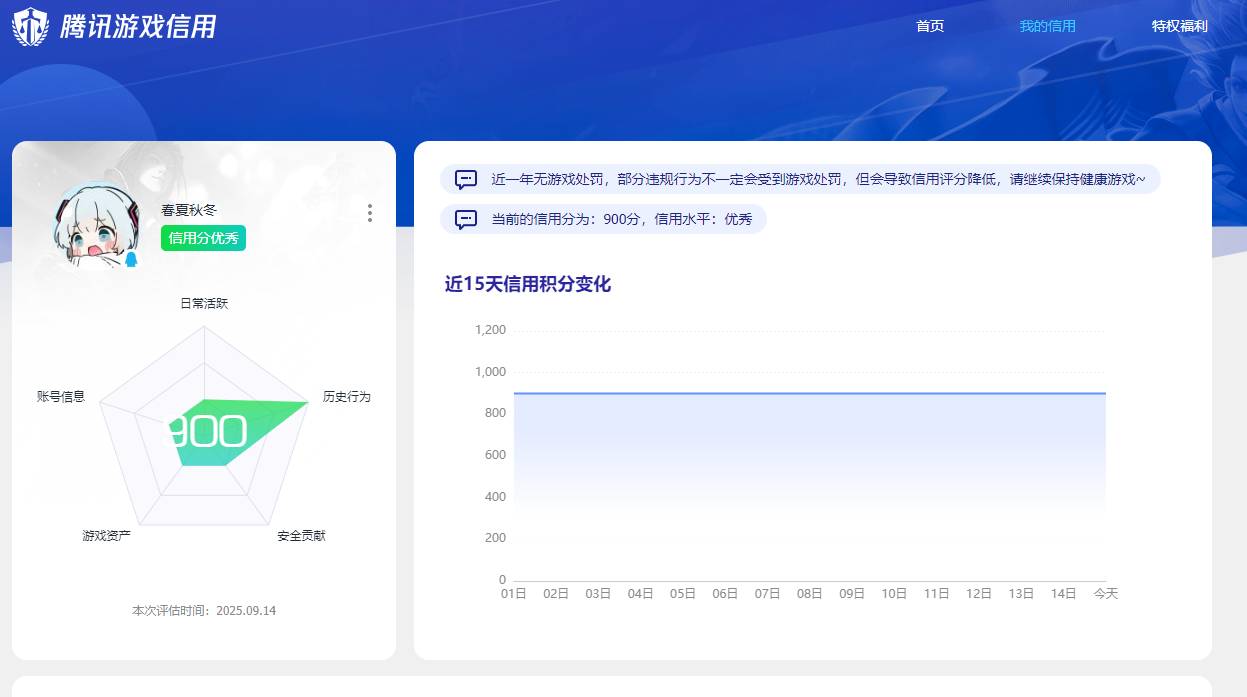Click the chat bubble icon beside the penalty notice

(464, 180)
